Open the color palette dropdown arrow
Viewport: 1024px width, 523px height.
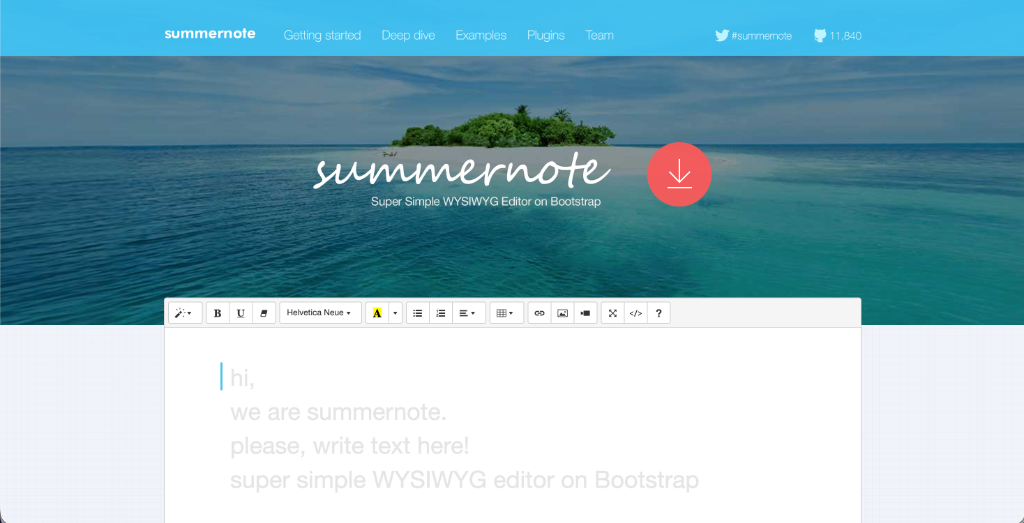coord(395,313)
